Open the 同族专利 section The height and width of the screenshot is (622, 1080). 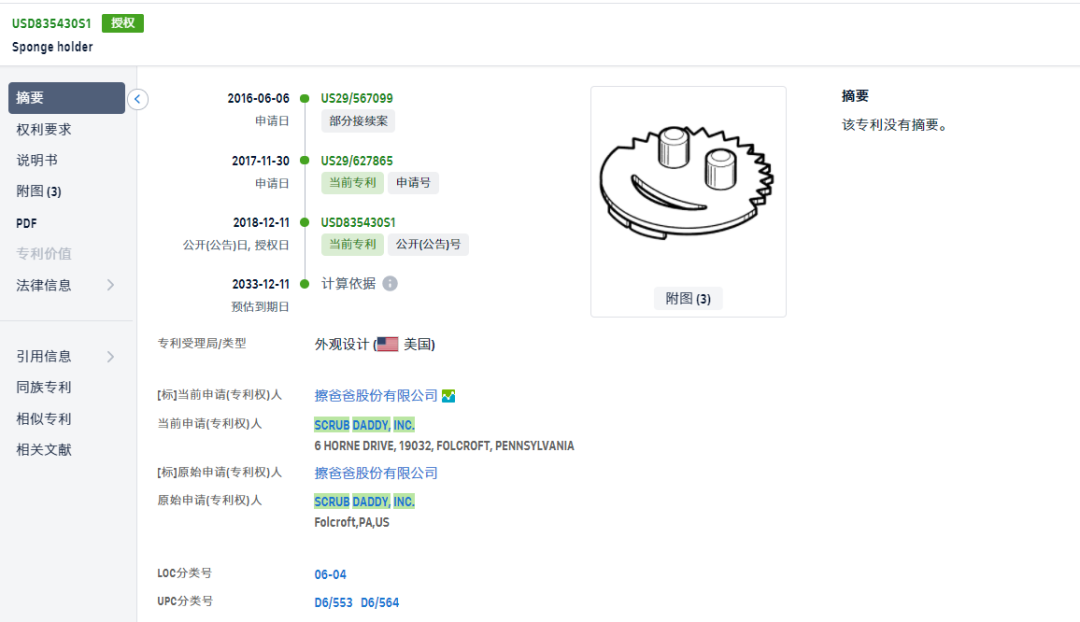(44, 387)
